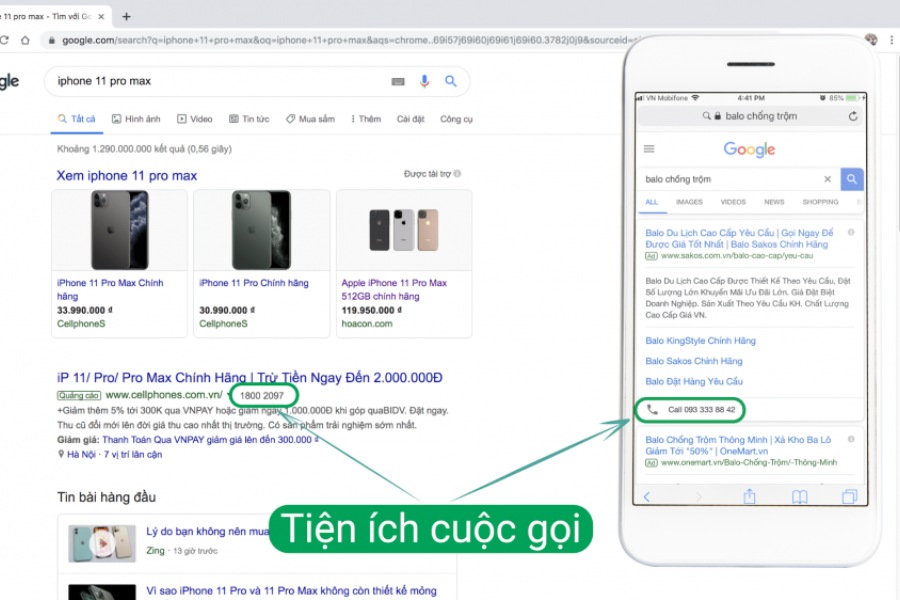The image size is (900, 600).
Task: Tap the blue search button on phone
Action: point(852,179)
